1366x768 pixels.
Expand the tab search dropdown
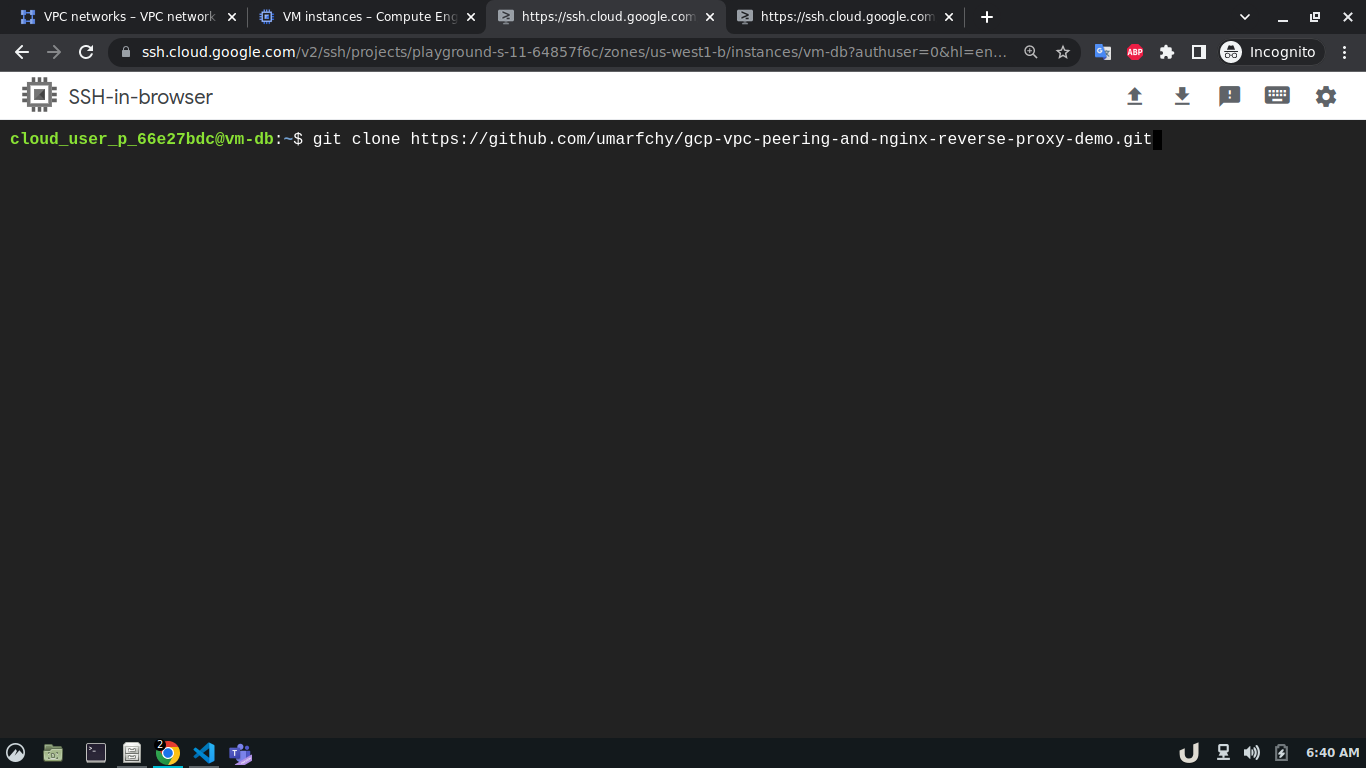coord(1245,17)
